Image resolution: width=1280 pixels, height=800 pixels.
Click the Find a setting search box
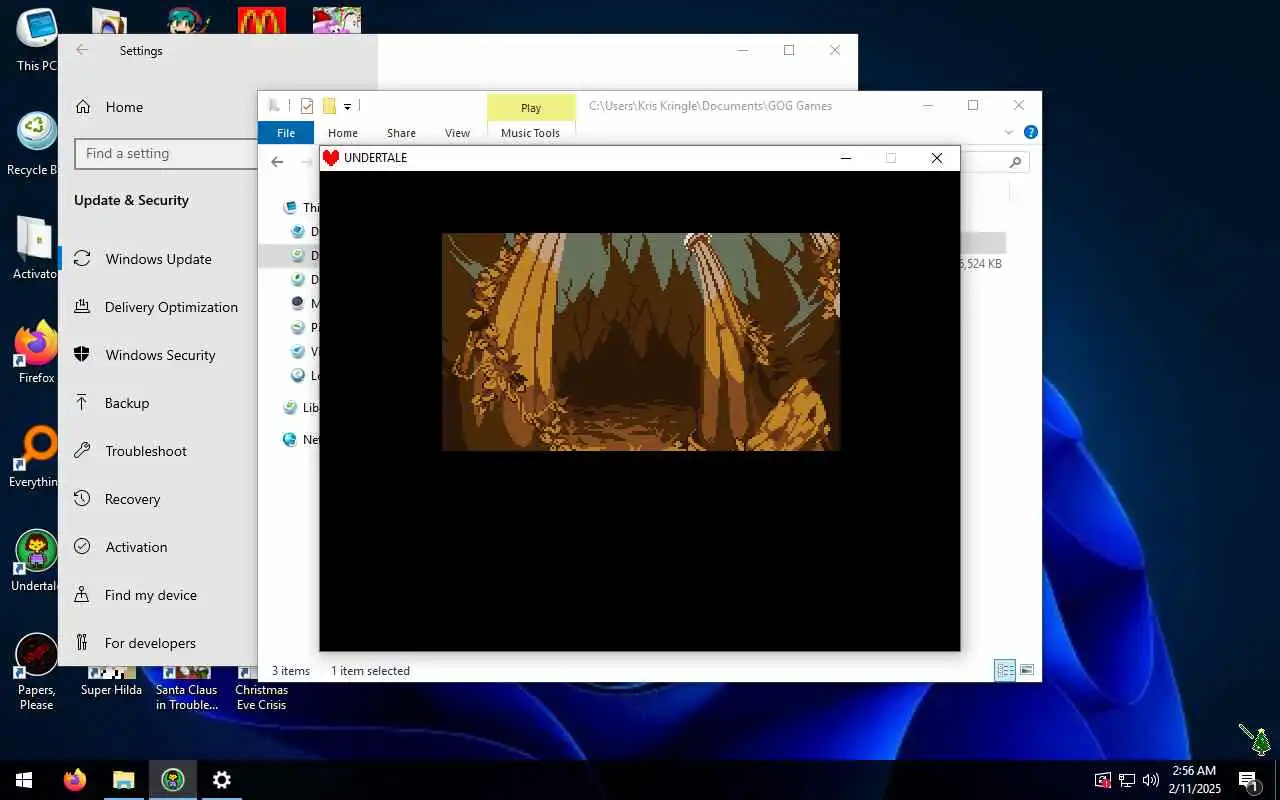[x=166, y=153]
